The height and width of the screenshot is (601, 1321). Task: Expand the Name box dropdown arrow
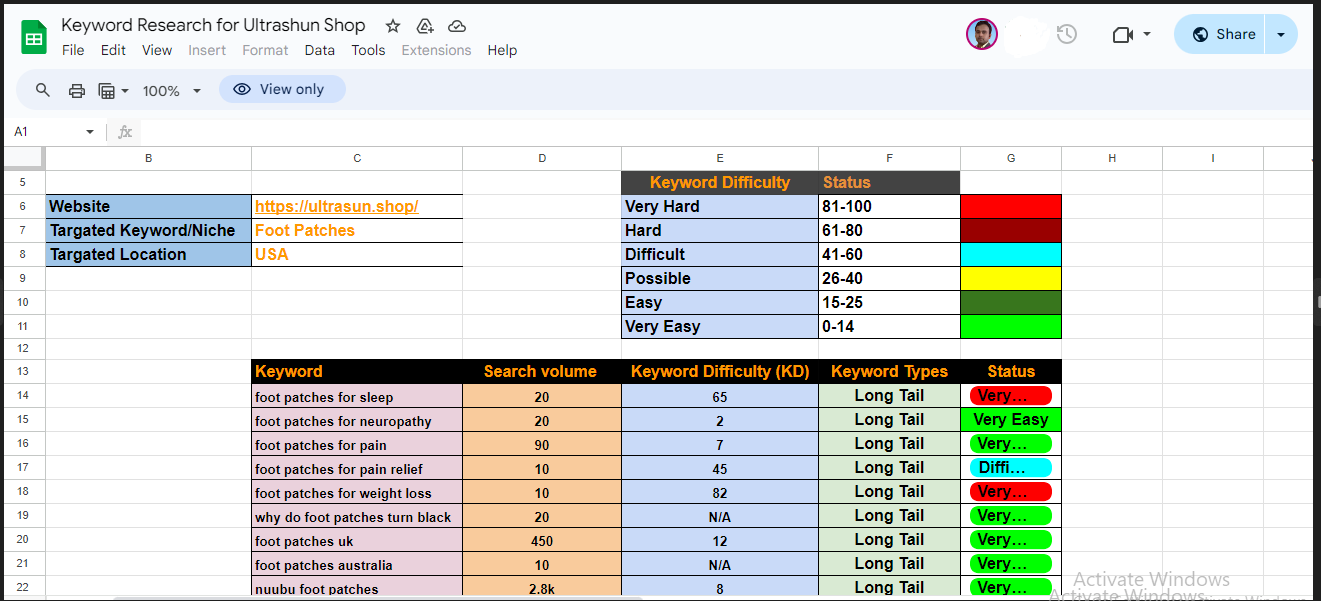[90, 132]
